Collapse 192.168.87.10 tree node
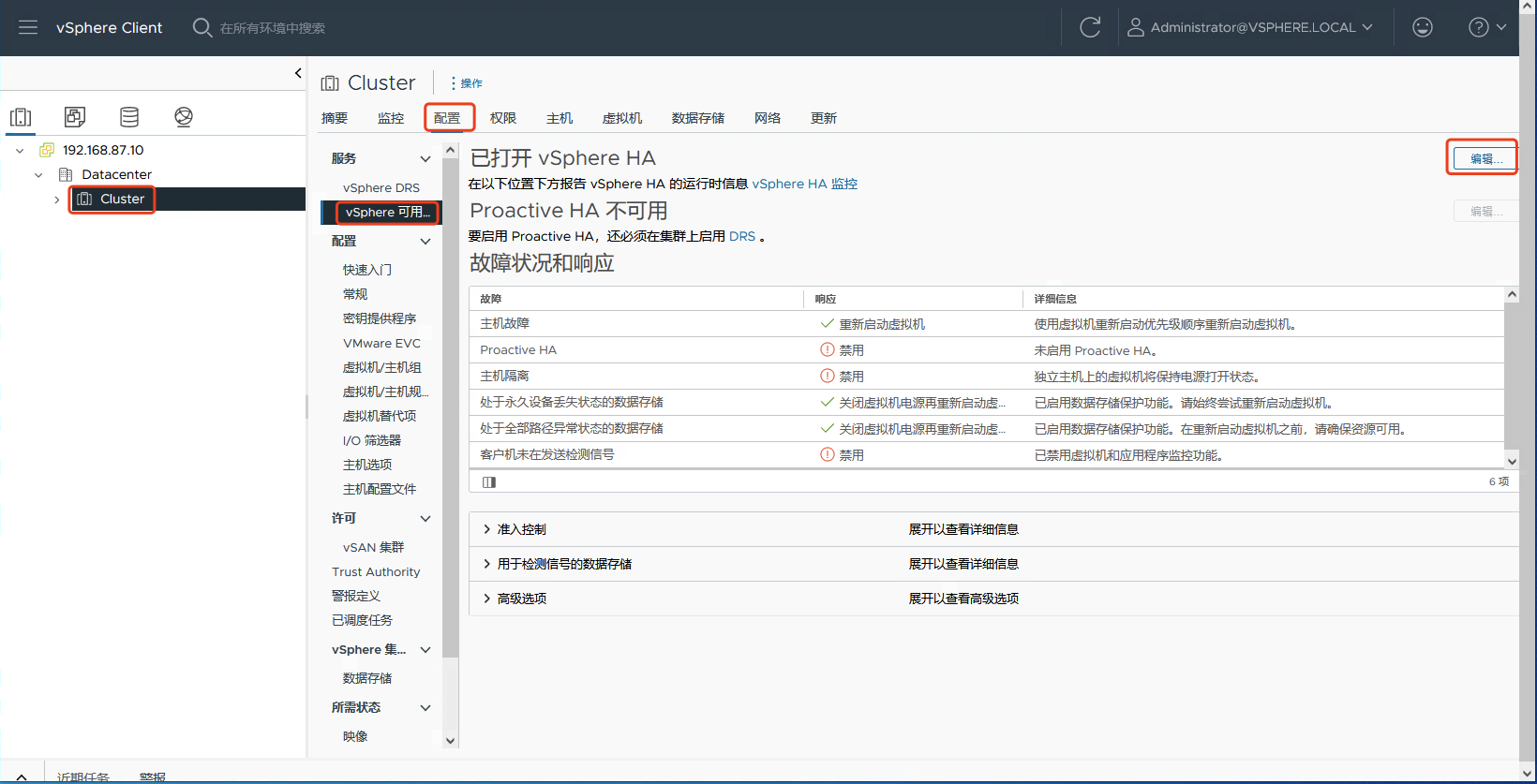This screenshot has height=784, width=1537. click(x=20, y=150)
